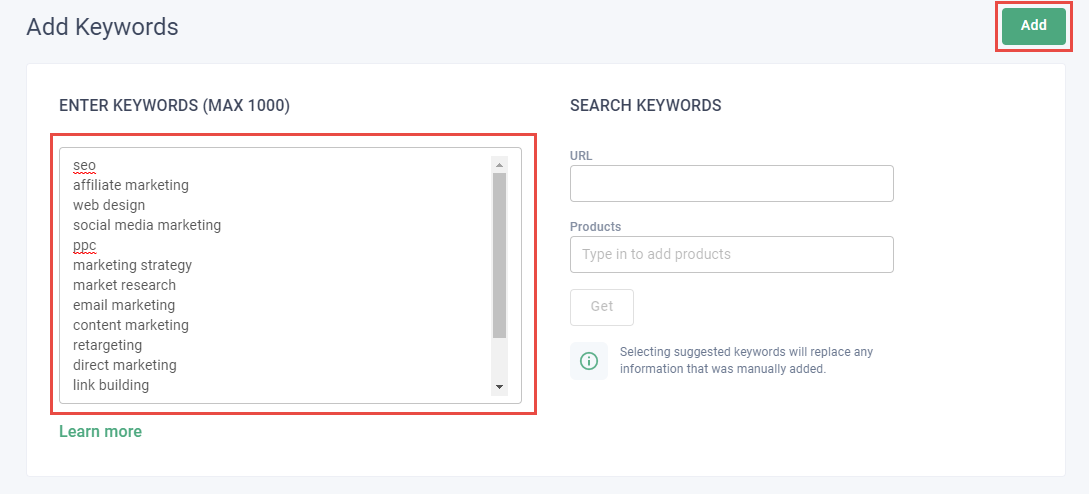Focus the URL input field
This screenshot has height=494, width=1089.
[x=731, y=184]
